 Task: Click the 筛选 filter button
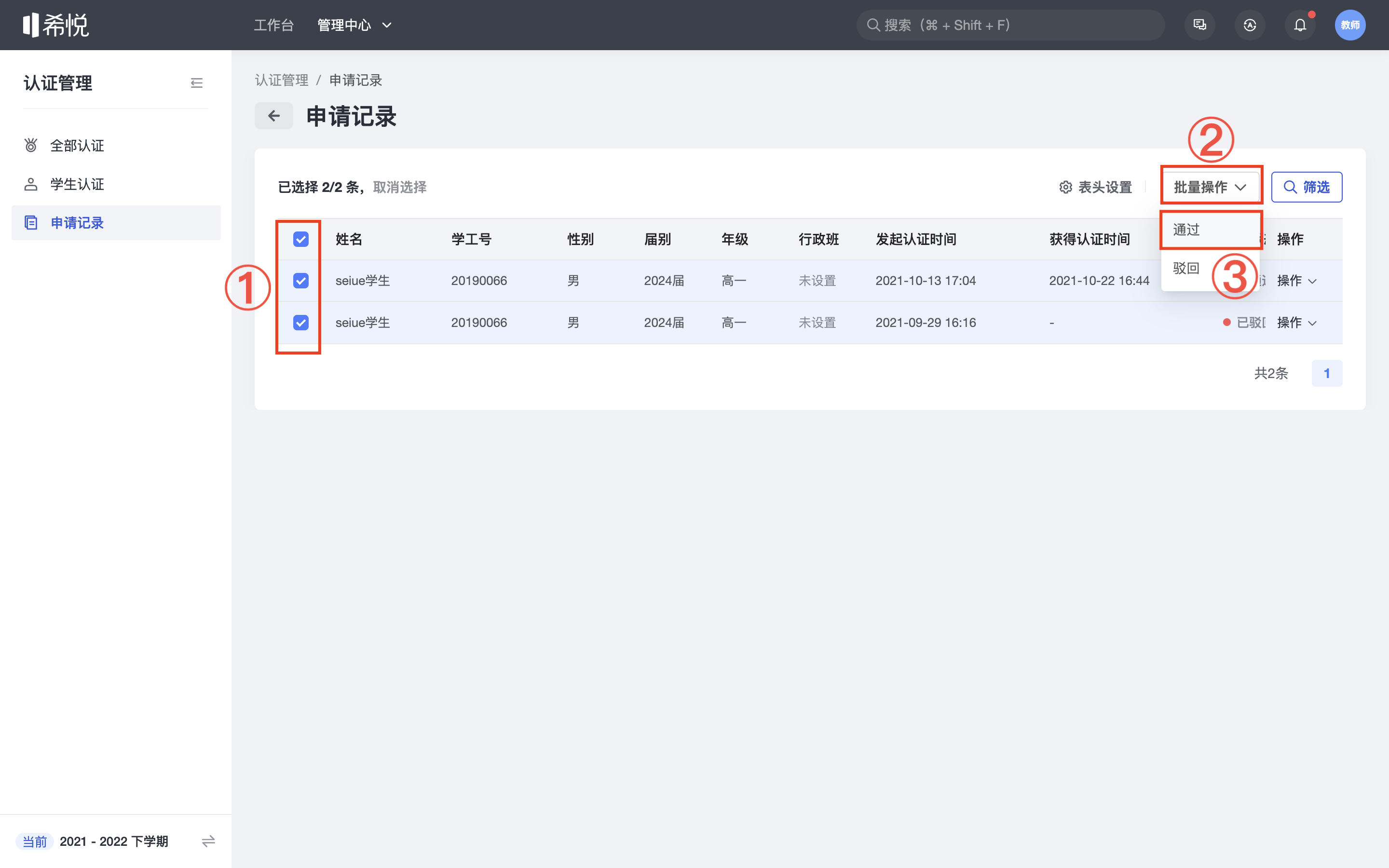click(x=1307, y=187)
